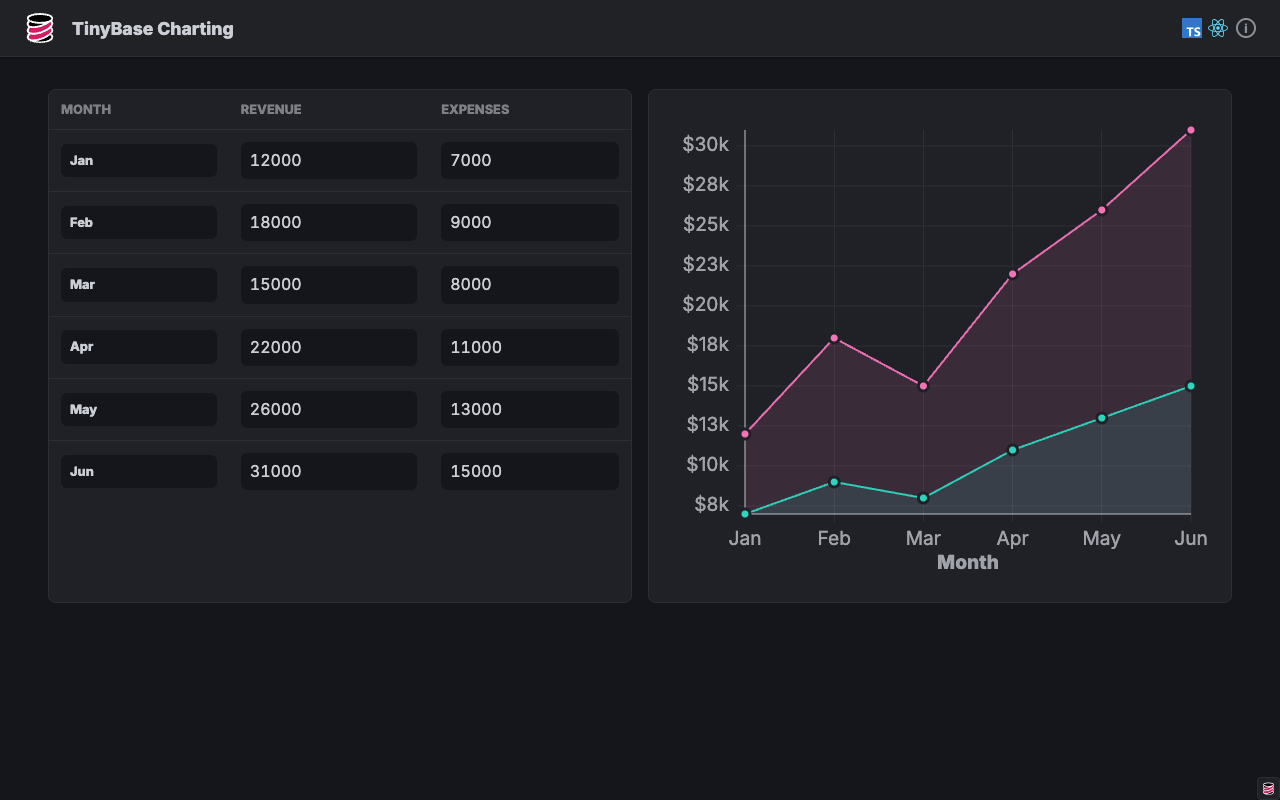Screen dimensions: 1280x800
Task: Select the teal expenses point for Mar
Action: (x=923, y=498)
